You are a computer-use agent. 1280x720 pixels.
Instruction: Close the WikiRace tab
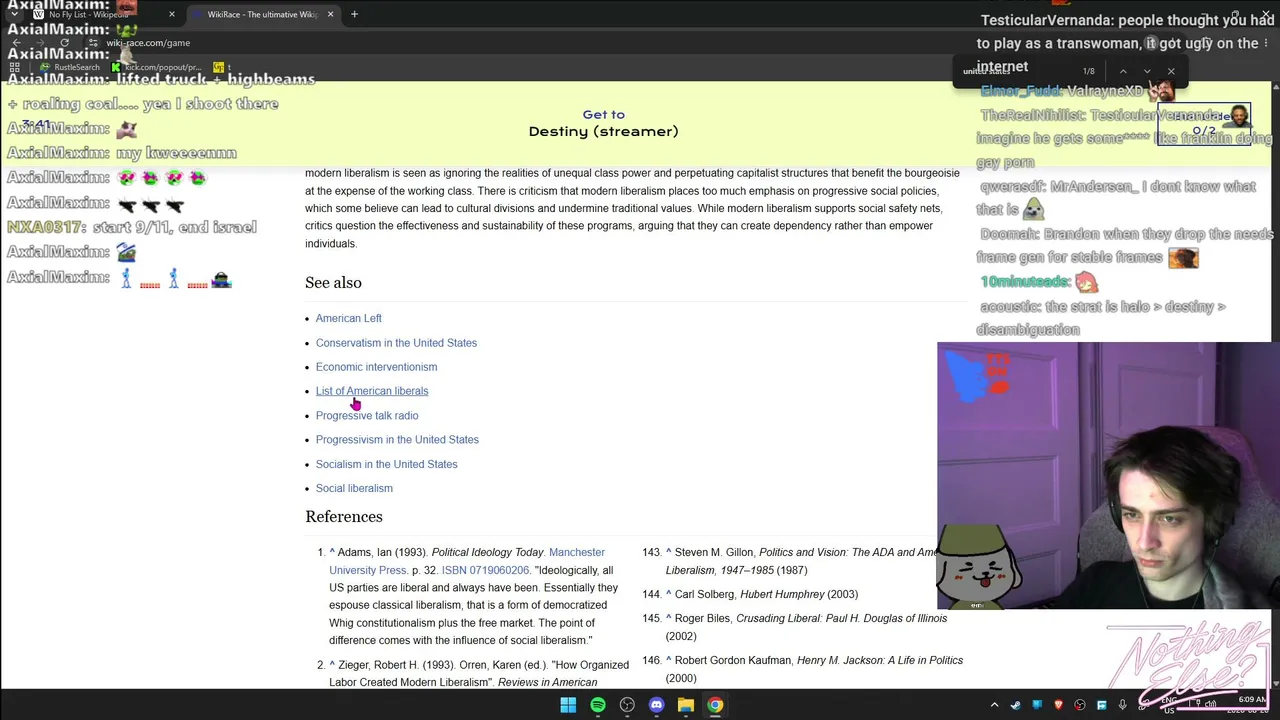[x=330, y=14]
